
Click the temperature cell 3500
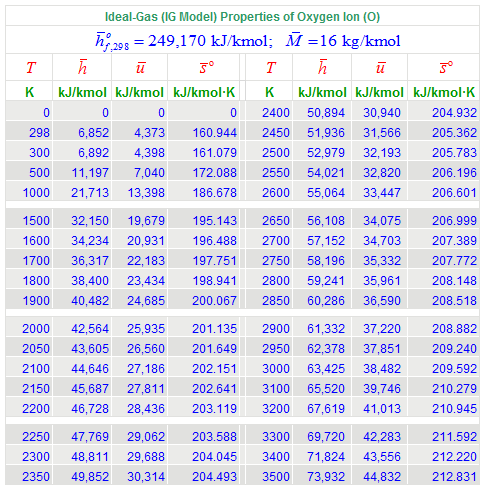276,477
